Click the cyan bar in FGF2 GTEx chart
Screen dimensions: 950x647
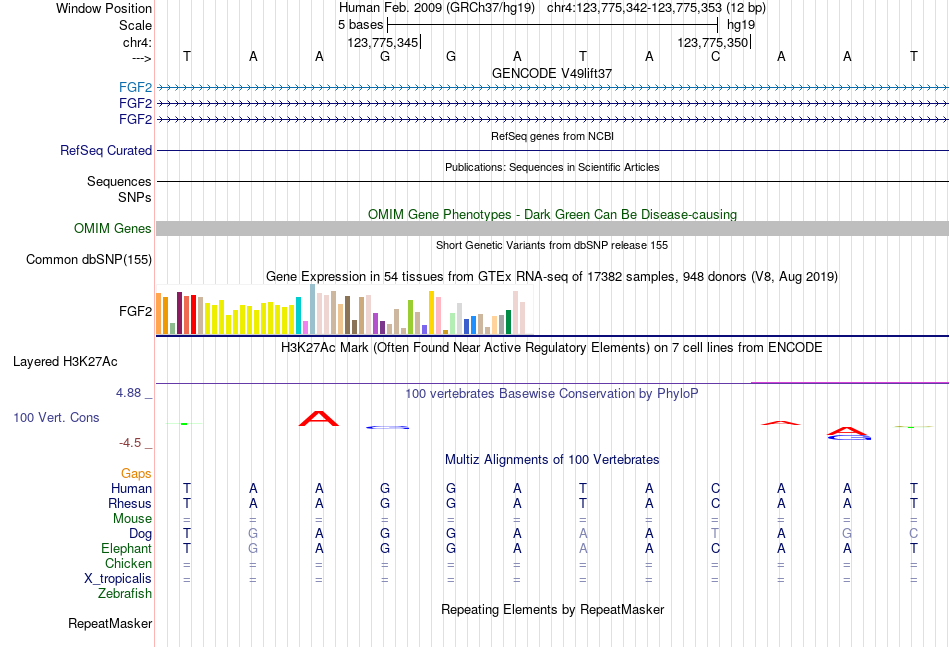click(x=298, y=316)
